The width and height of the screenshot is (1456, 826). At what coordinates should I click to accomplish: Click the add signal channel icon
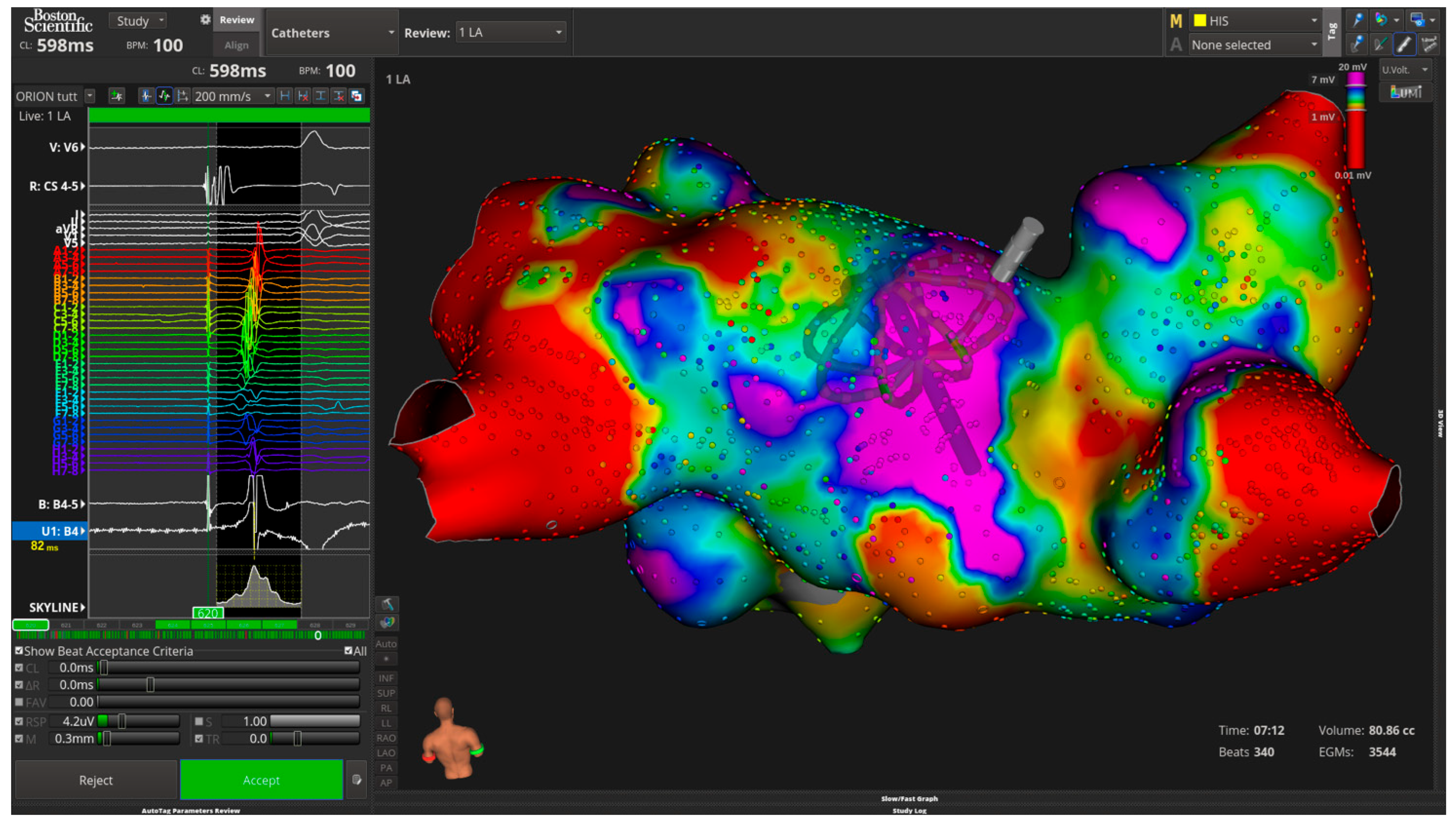(117, 96)
